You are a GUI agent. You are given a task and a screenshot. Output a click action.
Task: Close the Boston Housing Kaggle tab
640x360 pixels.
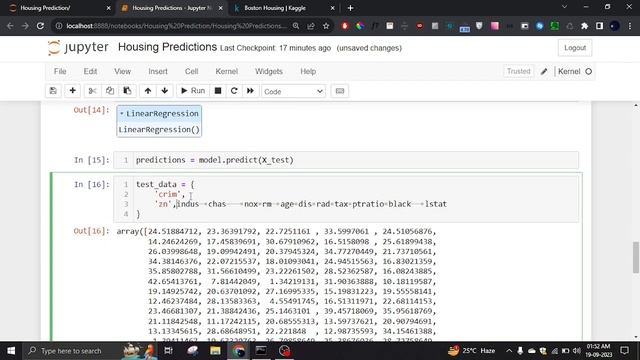point(332,8)
